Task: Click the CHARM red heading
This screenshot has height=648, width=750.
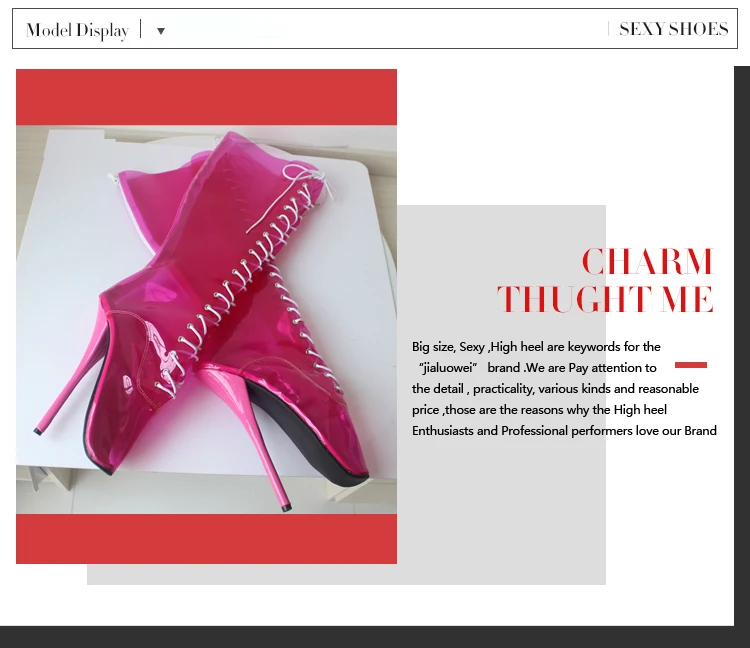Action: click(x=648, y=262)
